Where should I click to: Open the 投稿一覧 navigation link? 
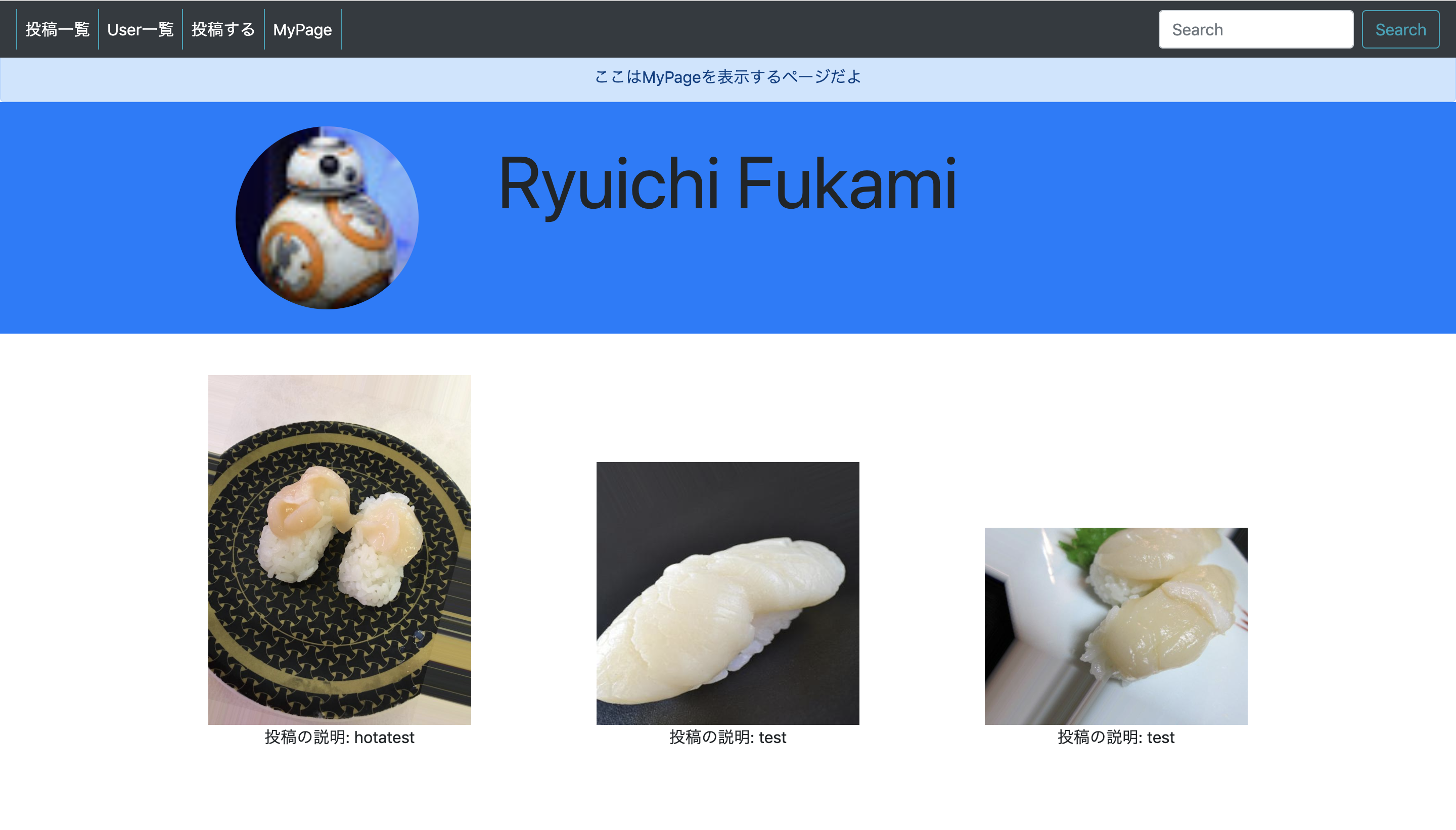pos(57,29)
